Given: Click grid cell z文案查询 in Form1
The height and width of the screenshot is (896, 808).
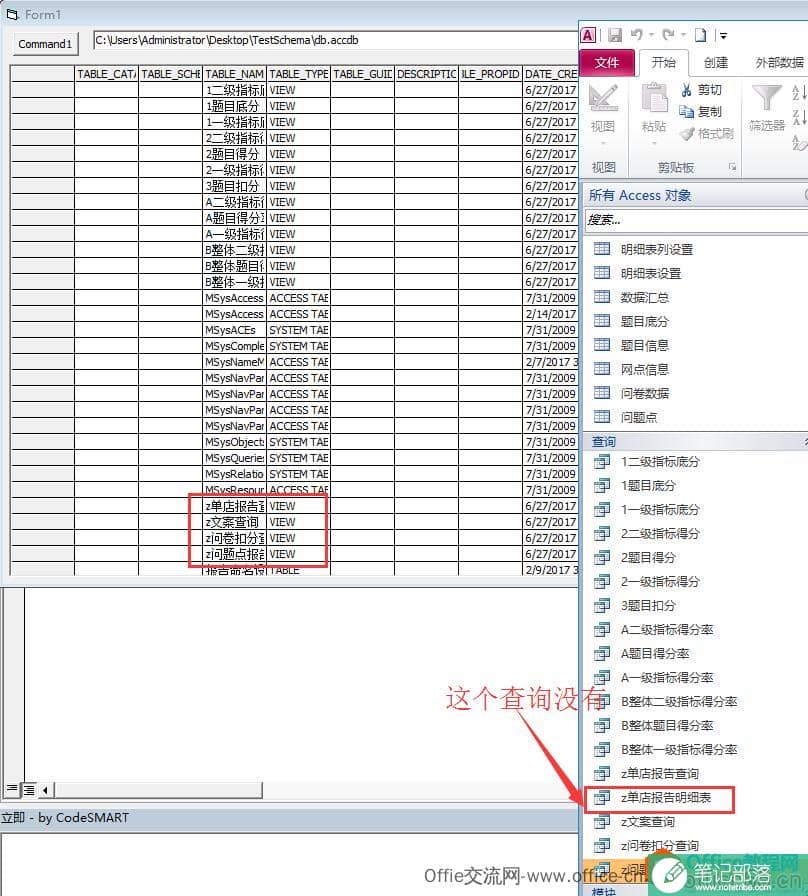Looking at the screenshot, I should 234,522.
